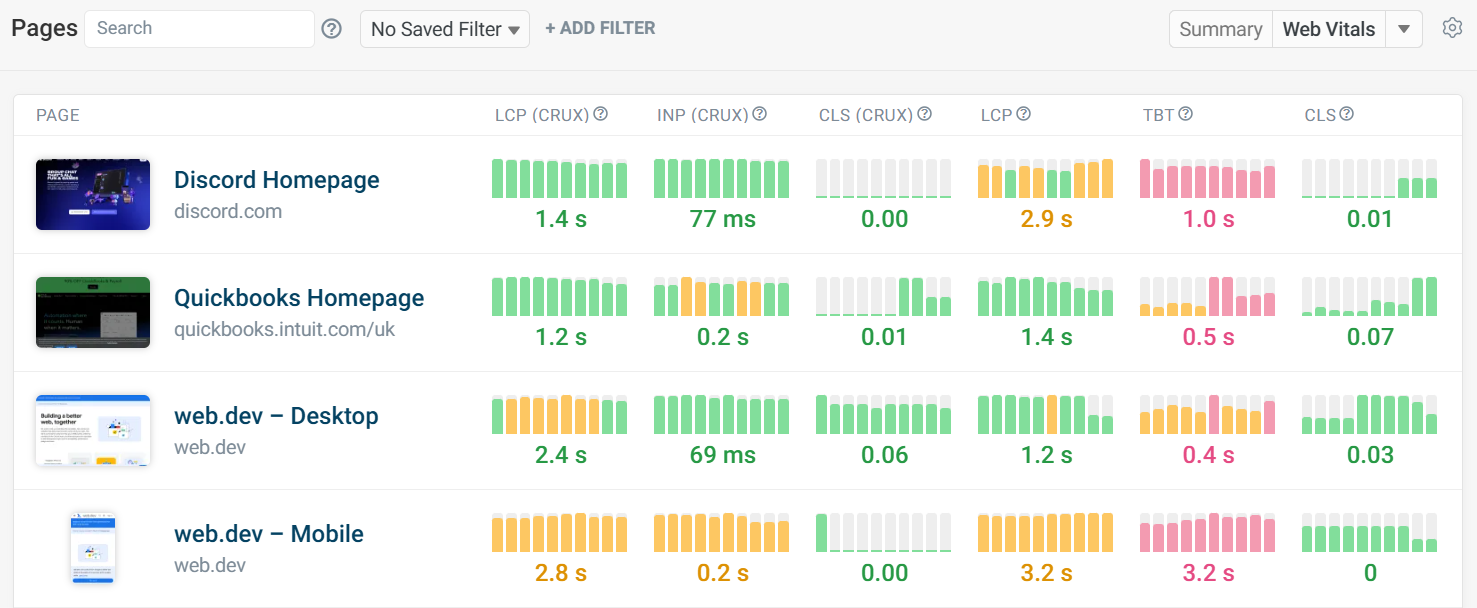The image size is (1477, 608).
Task: Open the No Saved Filter dropdown
Action: (444, 29)
